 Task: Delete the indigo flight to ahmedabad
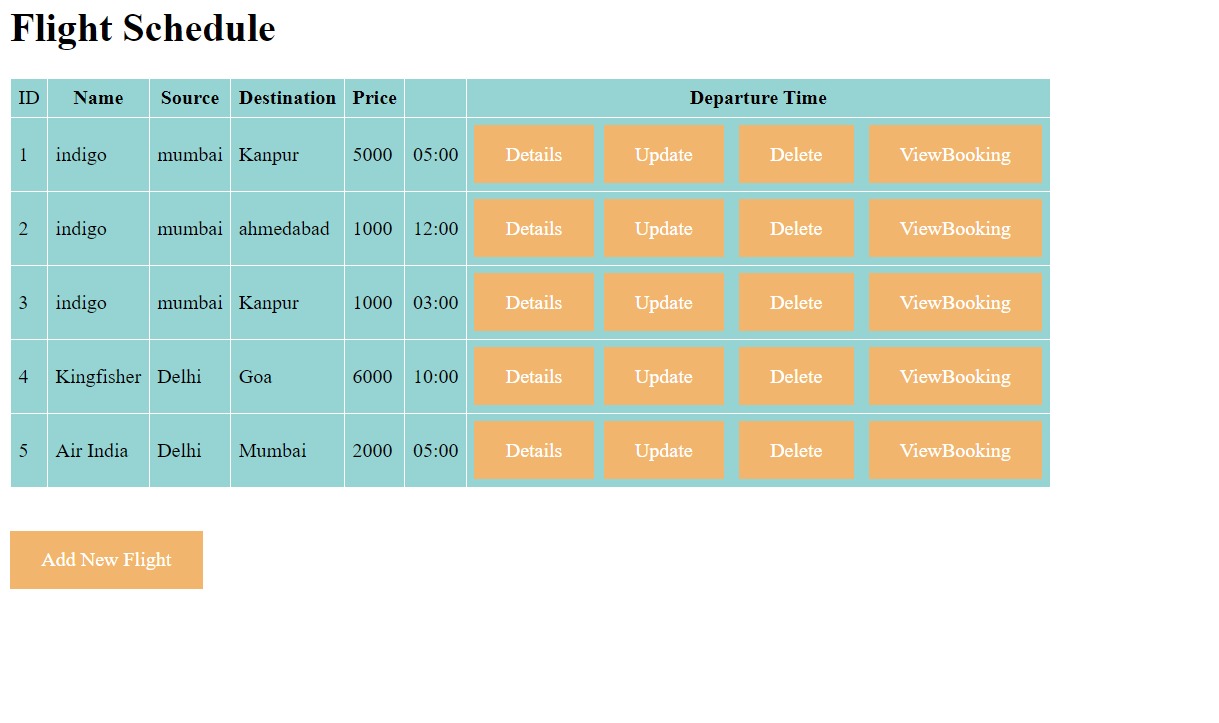click(x=795, y=228)
